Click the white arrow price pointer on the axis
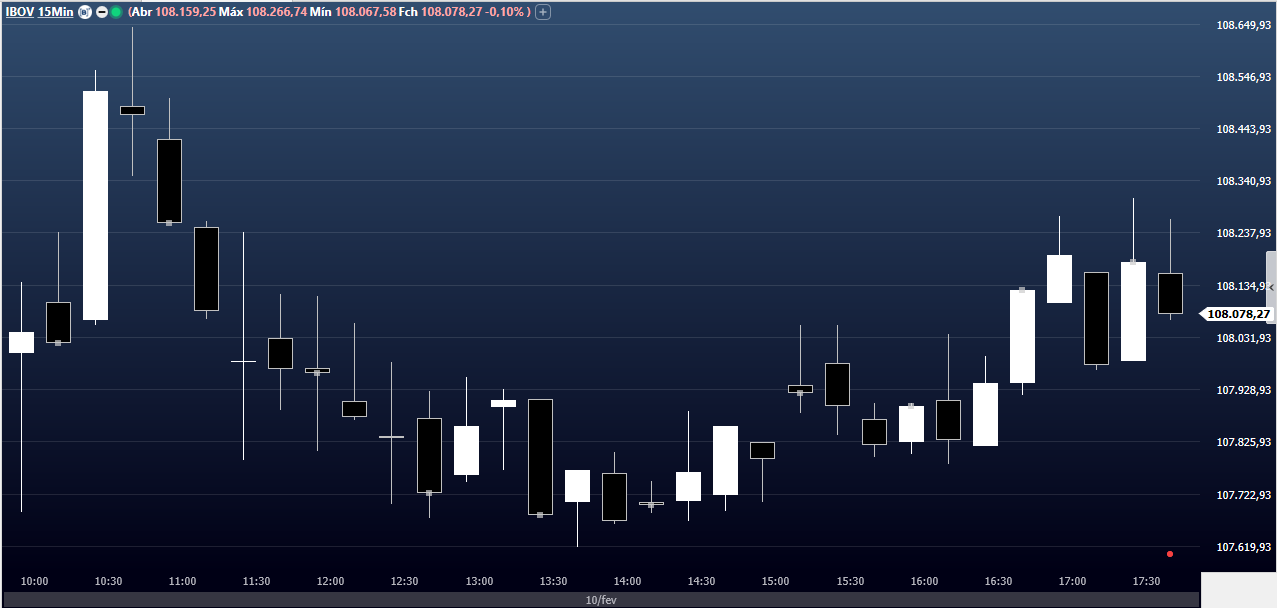This screenshot has height=608, width=1277. [x=1204, y=313]
